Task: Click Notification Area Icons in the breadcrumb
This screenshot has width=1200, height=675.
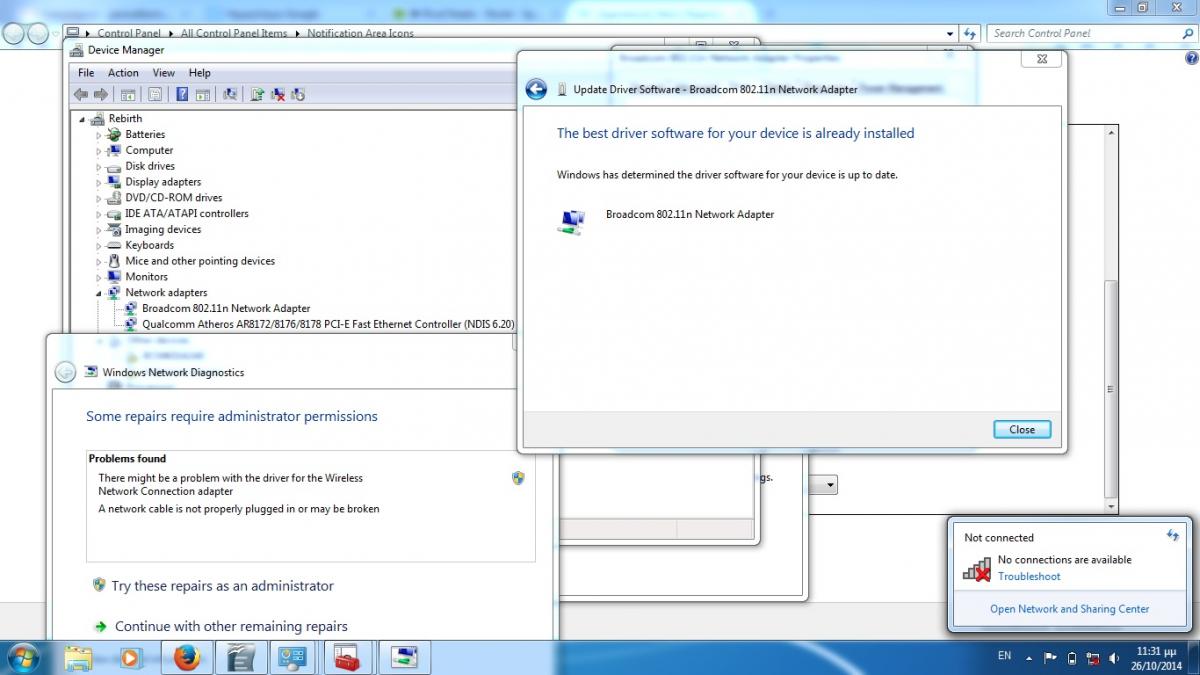Action: click(360, 33)
